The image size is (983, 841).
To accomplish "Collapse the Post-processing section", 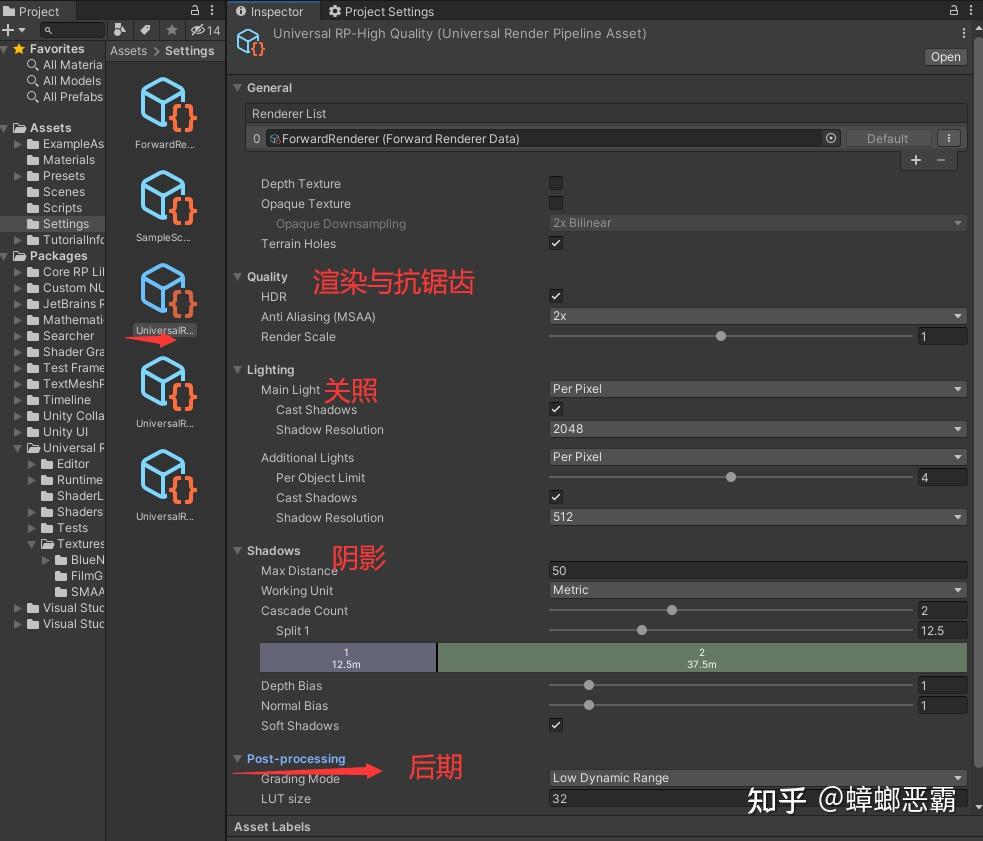I will 237,758.
